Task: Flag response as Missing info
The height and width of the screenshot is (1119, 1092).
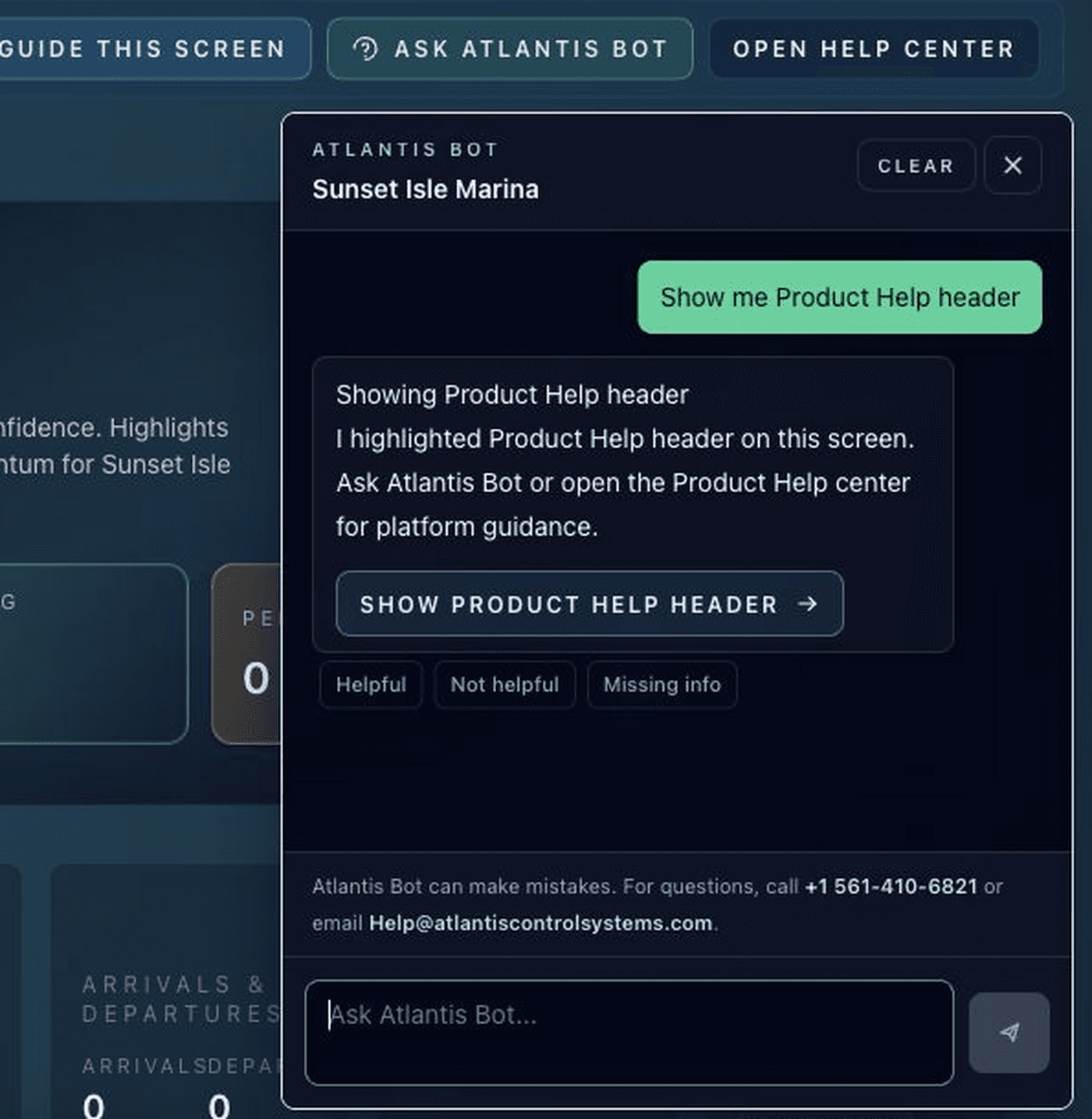Action: pyautogui.click(x=662, y=685)
